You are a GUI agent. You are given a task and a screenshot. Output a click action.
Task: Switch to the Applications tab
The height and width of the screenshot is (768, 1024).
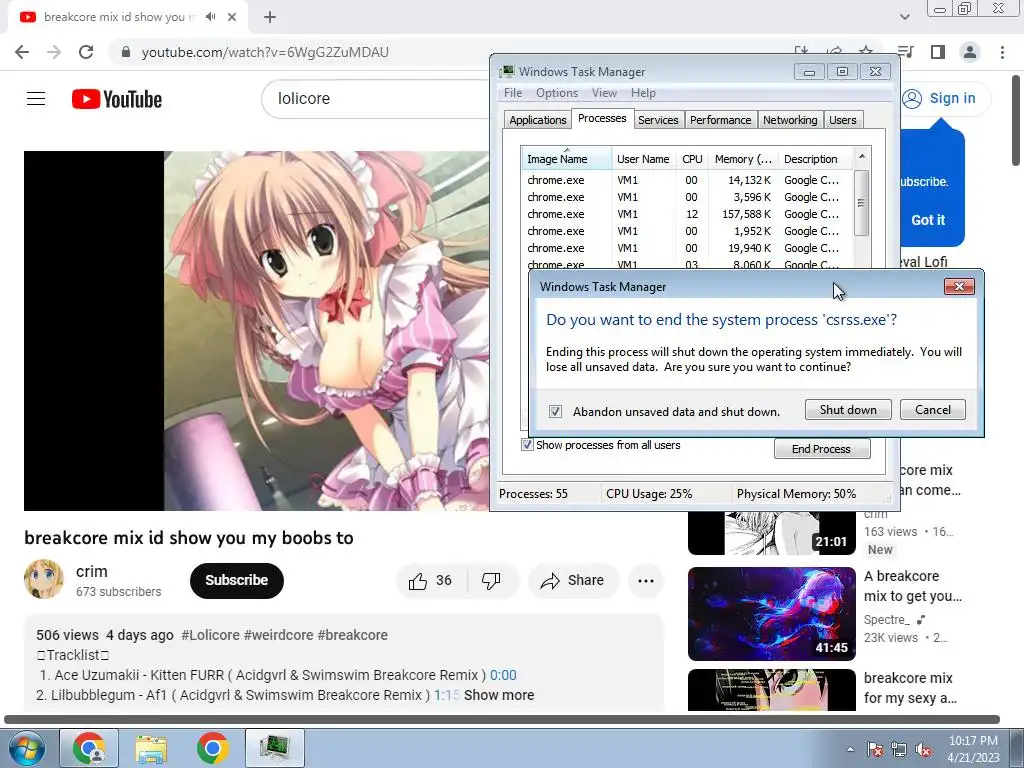537,120
